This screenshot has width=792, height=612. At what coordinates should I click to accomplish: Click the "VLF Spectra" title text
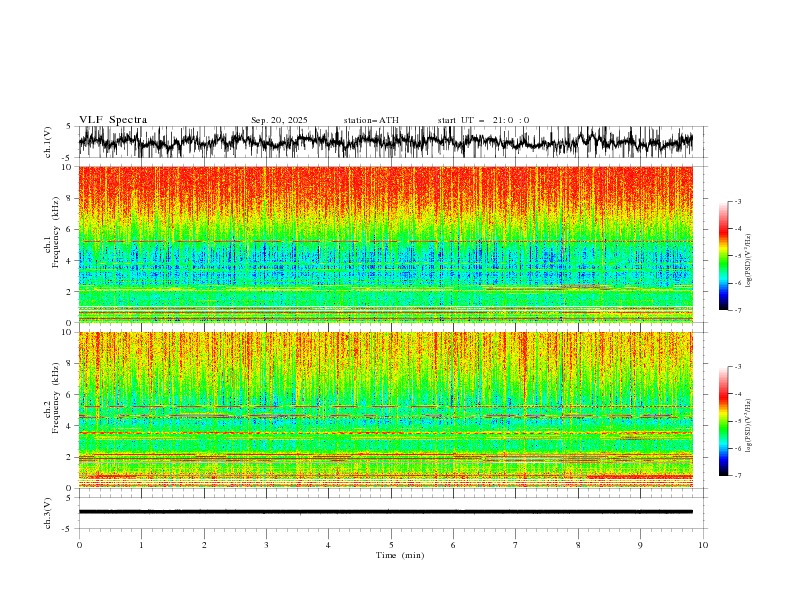pyautogui.click(x=113, y=120)
